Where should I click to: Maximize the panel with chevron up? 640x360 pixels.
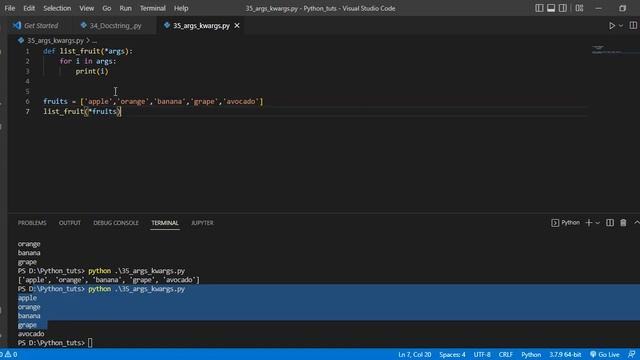[x=636, y=222]
